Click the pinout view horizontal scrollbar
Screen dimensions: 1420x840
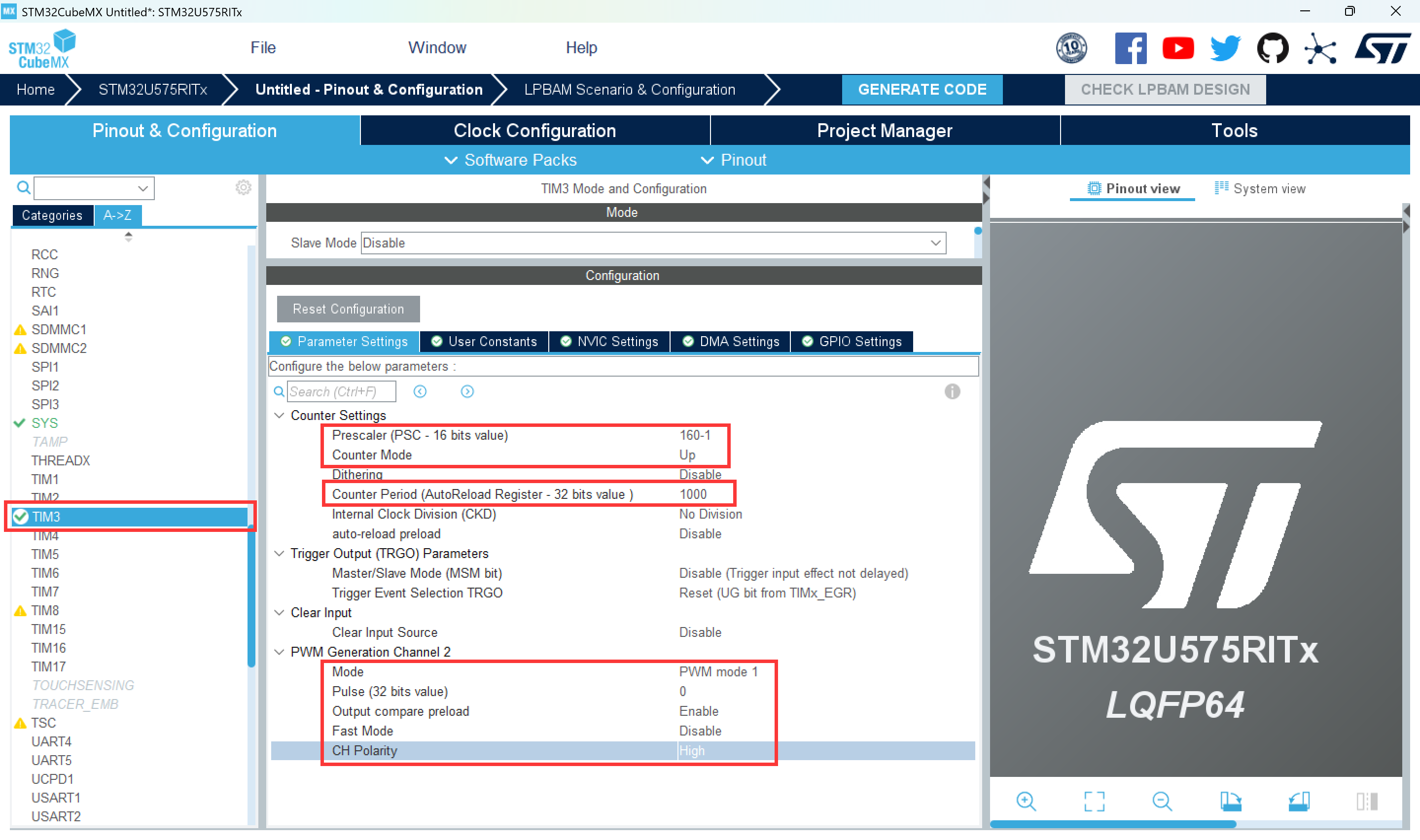coord(1112,824)
